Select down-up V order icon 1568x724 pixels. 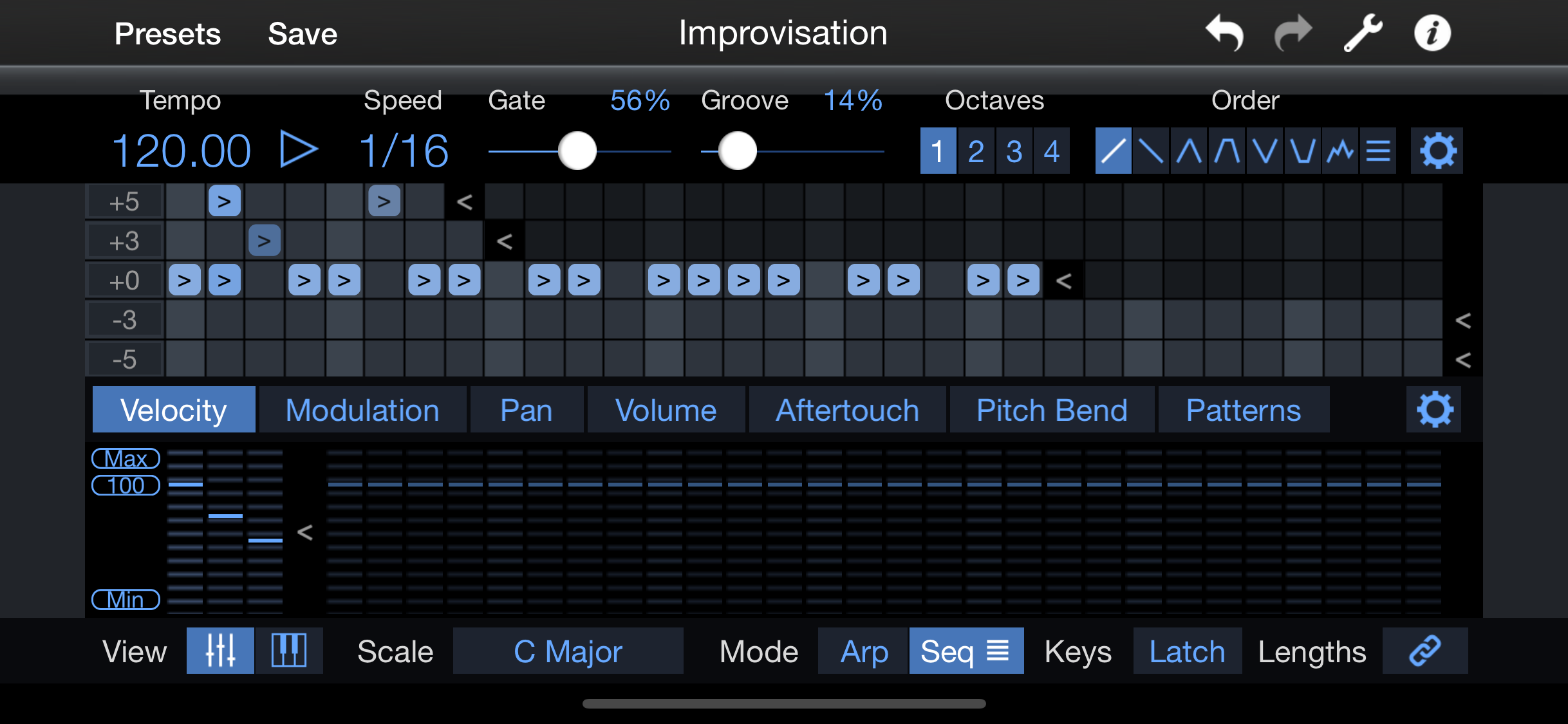point(1265,151)
